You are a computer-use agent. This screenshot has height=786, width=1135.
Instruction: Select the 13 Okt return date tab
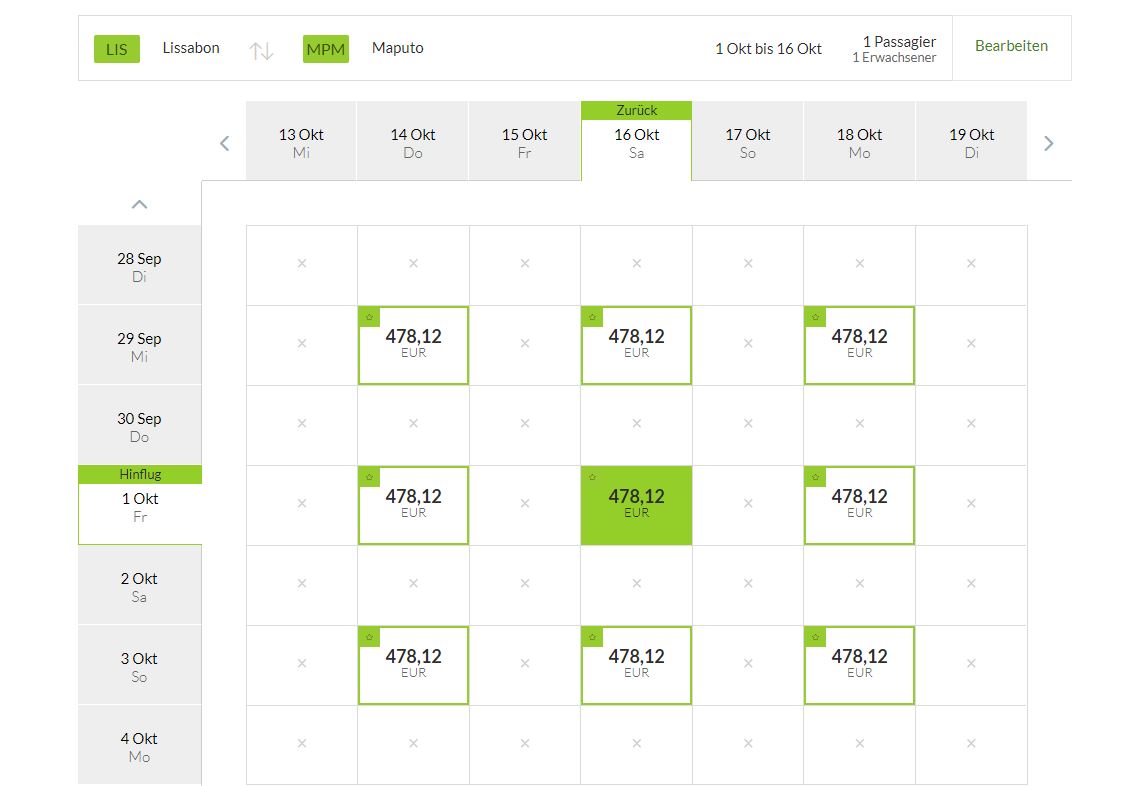pyautogui.click(x=301, y=141)
